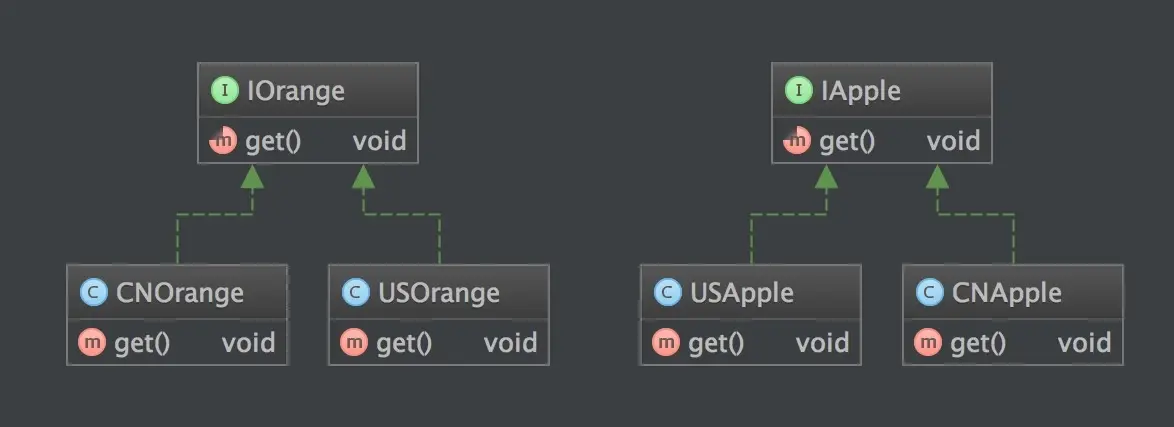Select the CNOrange class name label
The height and width of the screenshot is (427, 1174).
tap(180, 293)
